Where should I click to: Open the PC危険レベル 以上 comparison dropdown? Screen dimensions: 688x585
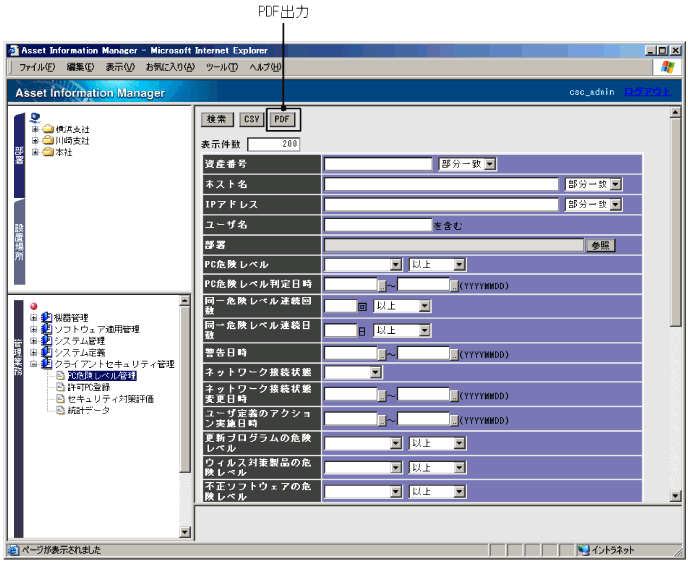pos(437,265)
